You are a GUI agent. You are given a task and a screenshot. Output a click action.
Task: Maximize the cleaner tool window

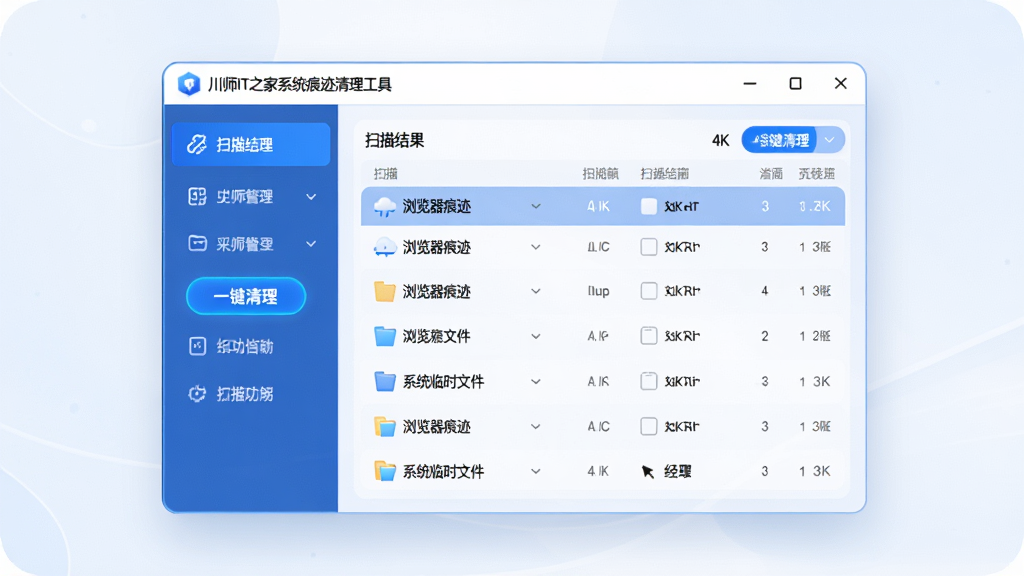[795, 84]
